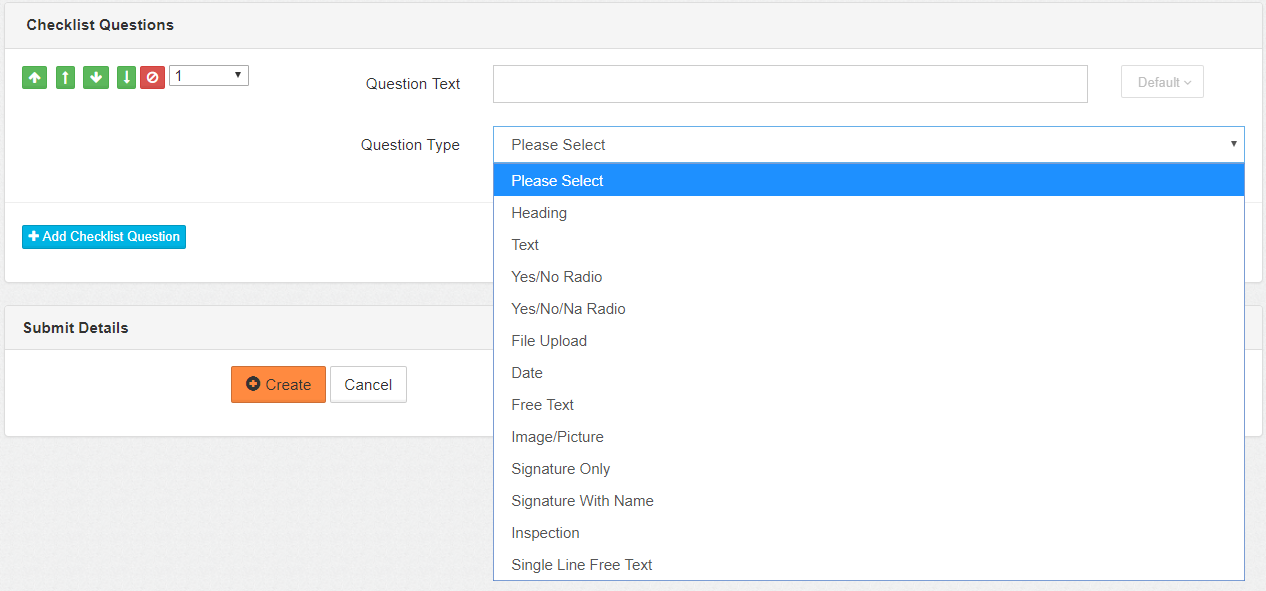The width and height of the screenshot is (1266, 591).
Task: Expand the Default dropdown button
Action: [x=1162, y=82]
